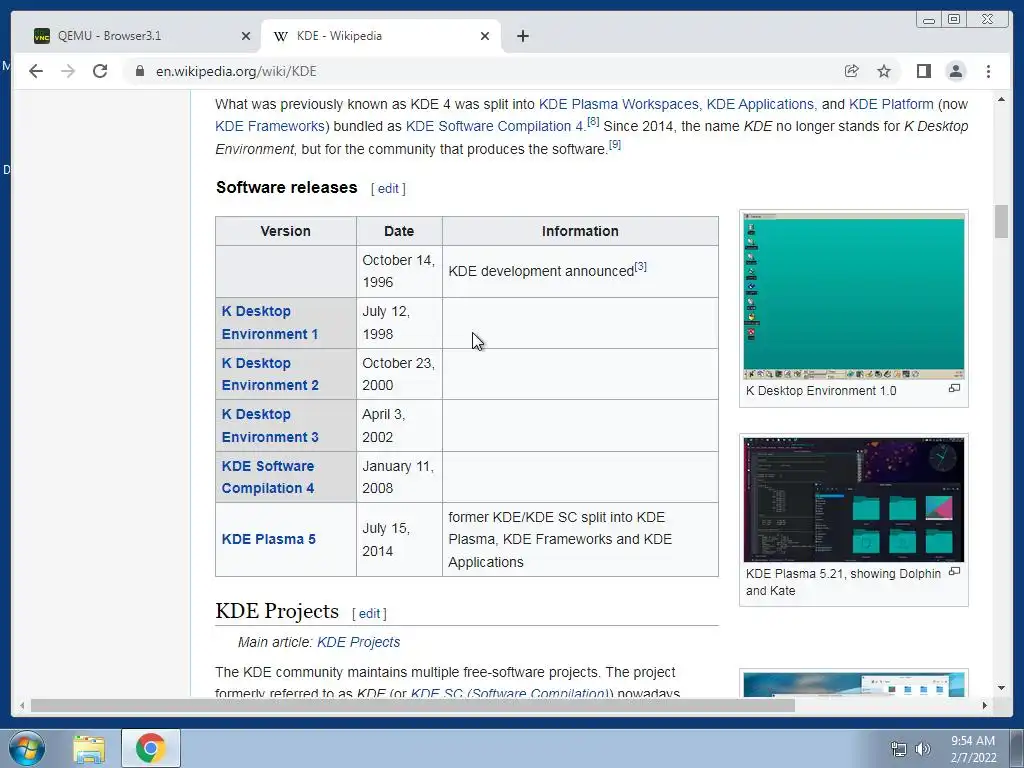Click citation [3] in the table

[641, 266]
